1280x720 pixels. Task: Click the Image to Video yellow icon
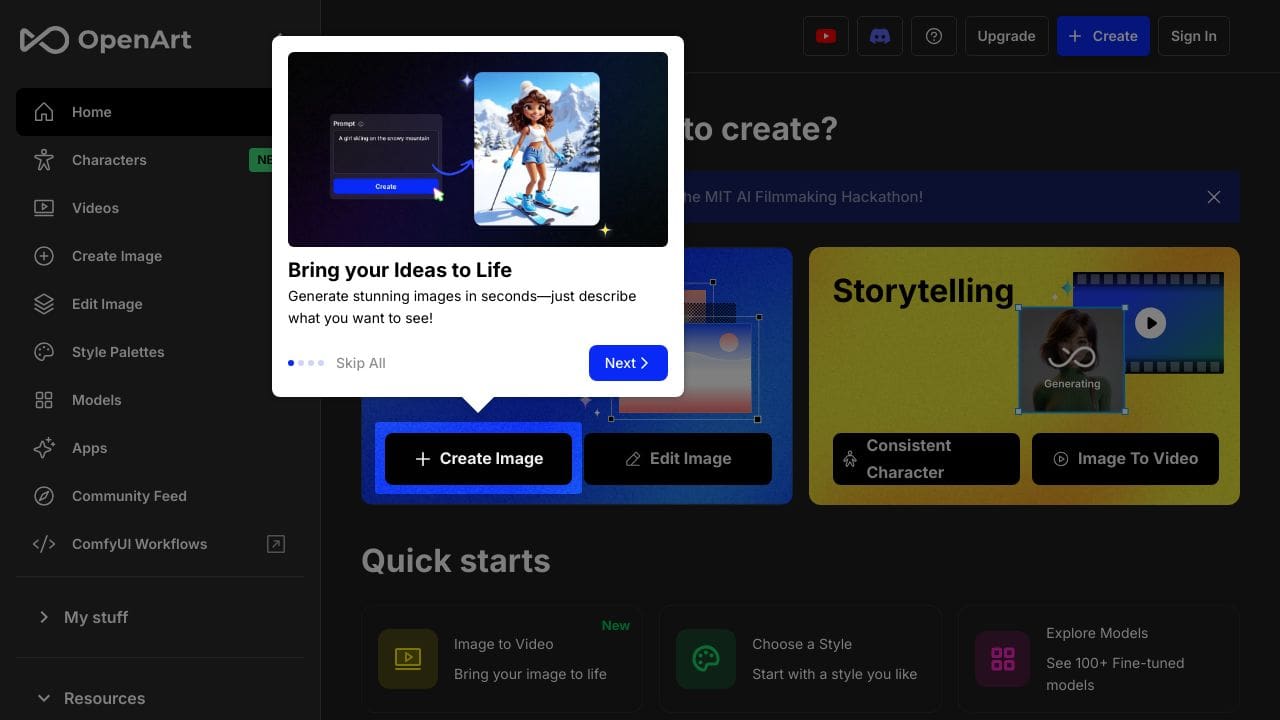tap(408, 659)
